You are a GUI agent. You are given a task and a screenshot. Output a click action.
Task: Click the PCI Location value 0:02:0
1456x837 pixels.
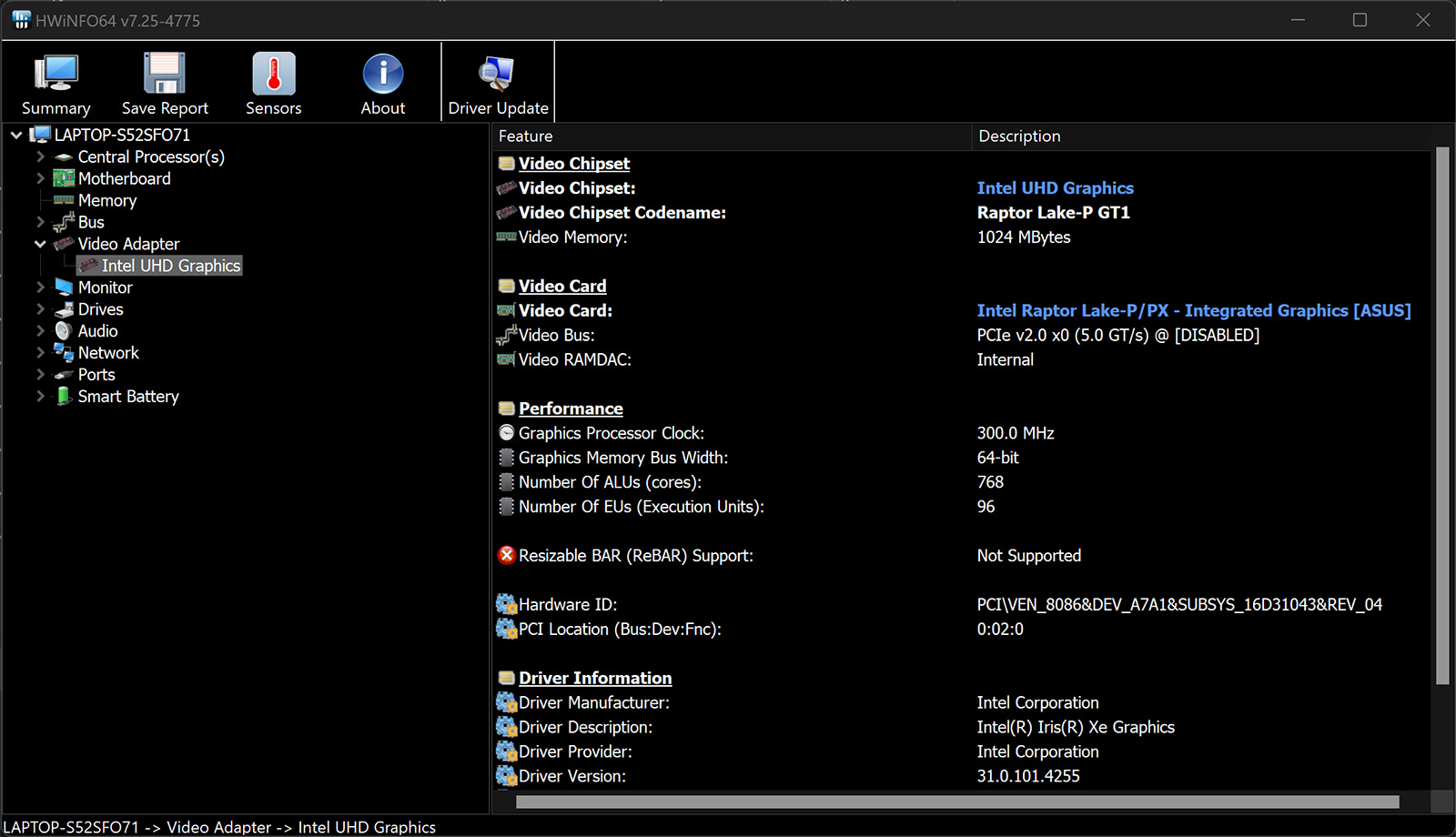pyautogui.click(x=999, y=630)
